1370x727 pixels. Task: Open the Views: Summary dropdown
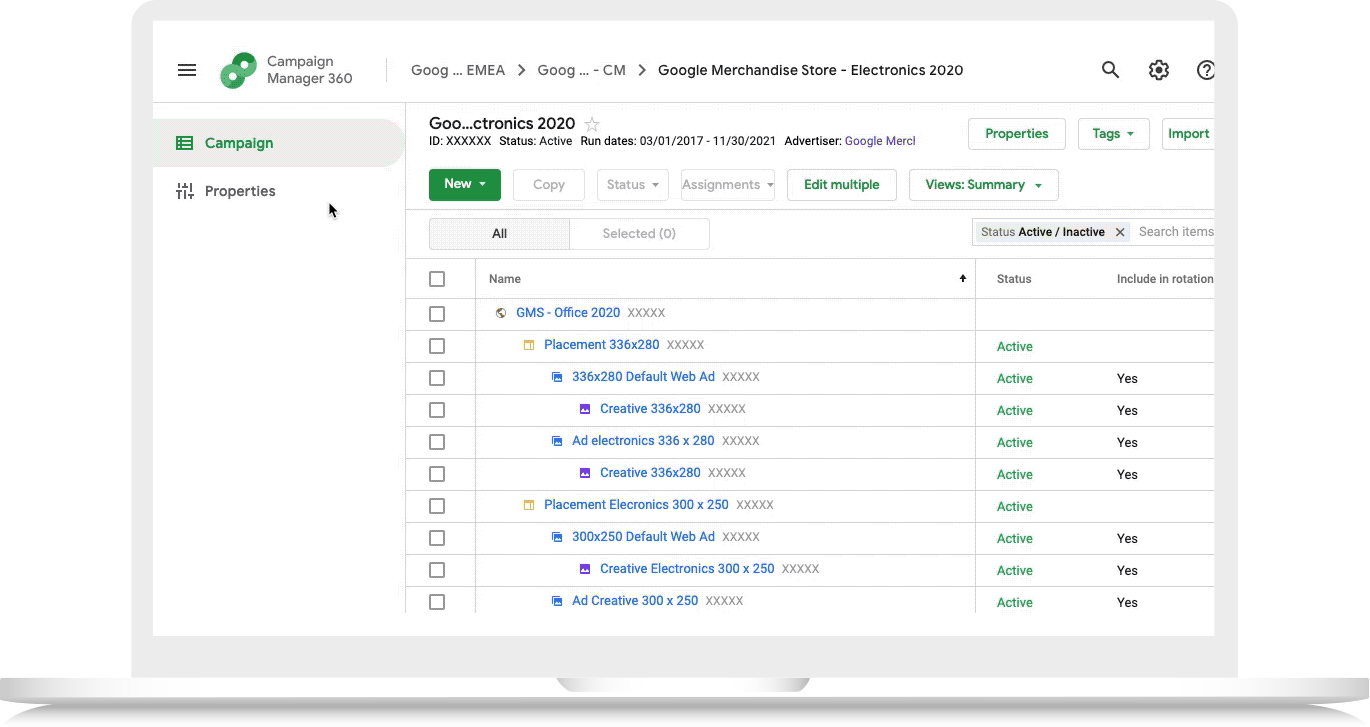pos(984,185)
